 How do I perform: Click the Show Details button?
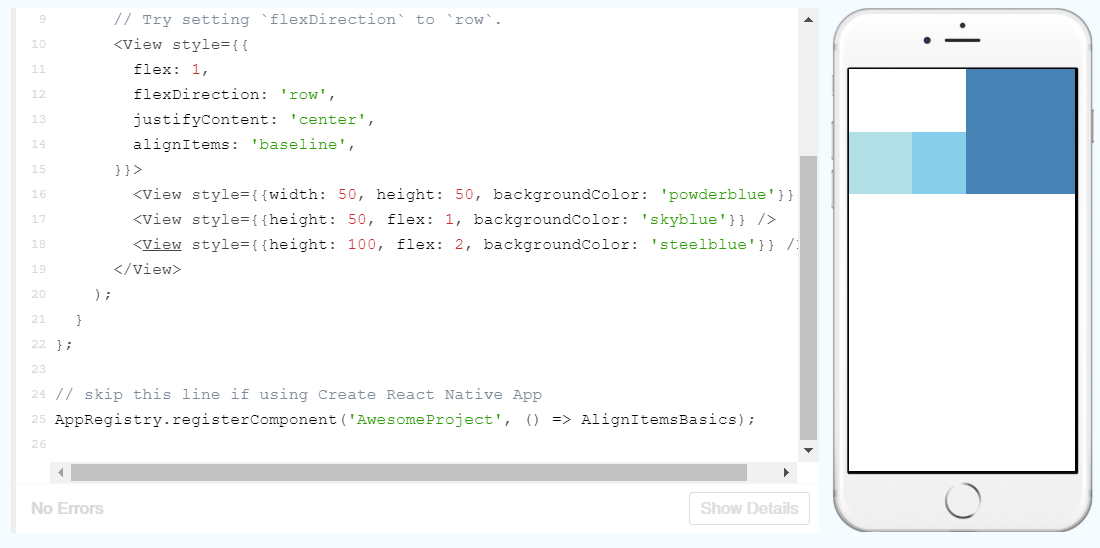tap(749, 508)
